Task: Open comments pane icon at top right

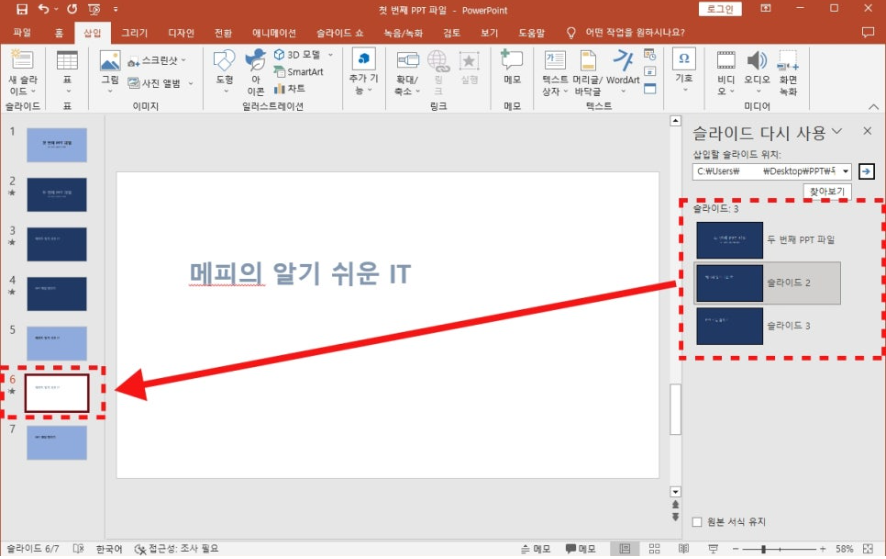Action: click(868, 32)
